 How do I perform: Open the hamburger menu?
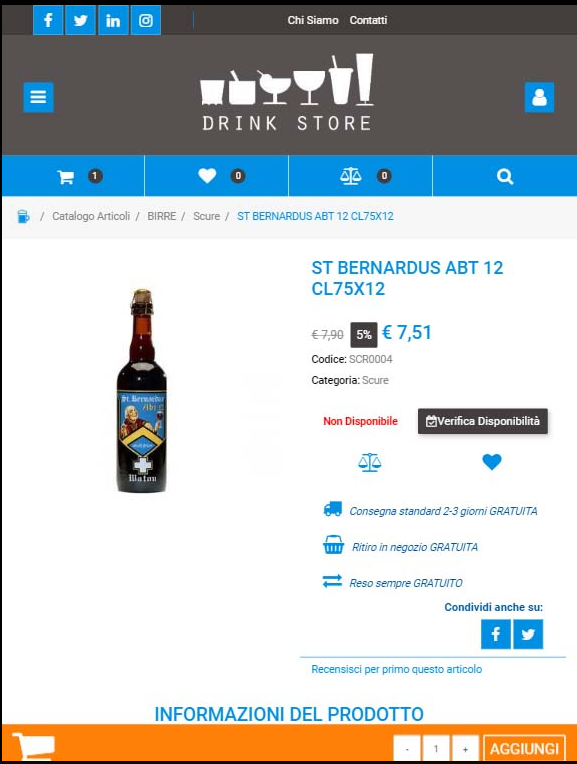[x=38, y=97]
